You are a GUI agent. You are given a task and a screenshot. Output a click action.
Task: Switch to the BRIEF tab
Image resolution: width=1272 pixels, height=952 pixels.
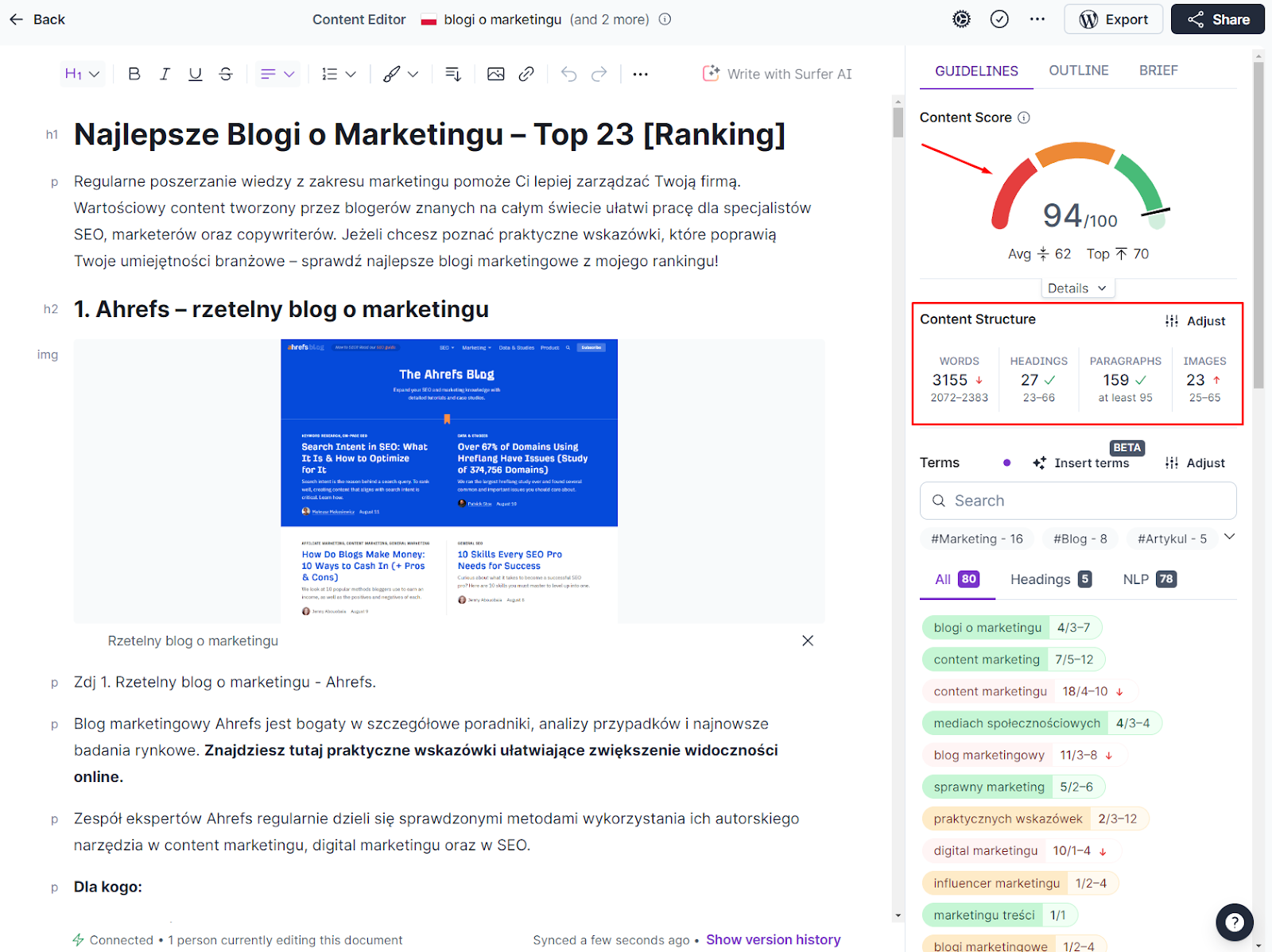(1158, 71)
